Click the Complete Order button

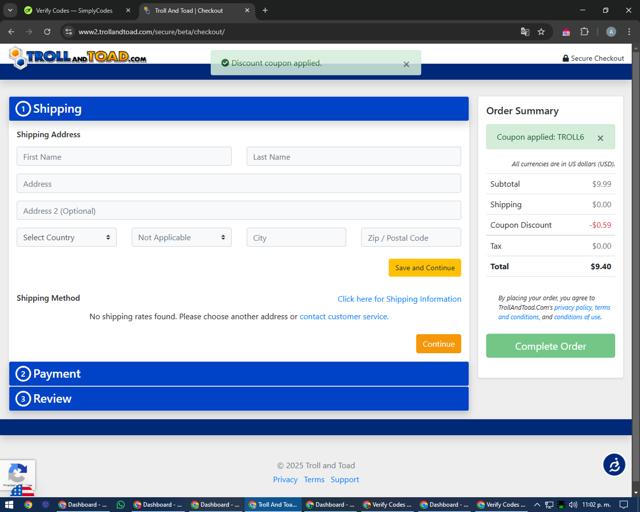click(x=550, y=346)
